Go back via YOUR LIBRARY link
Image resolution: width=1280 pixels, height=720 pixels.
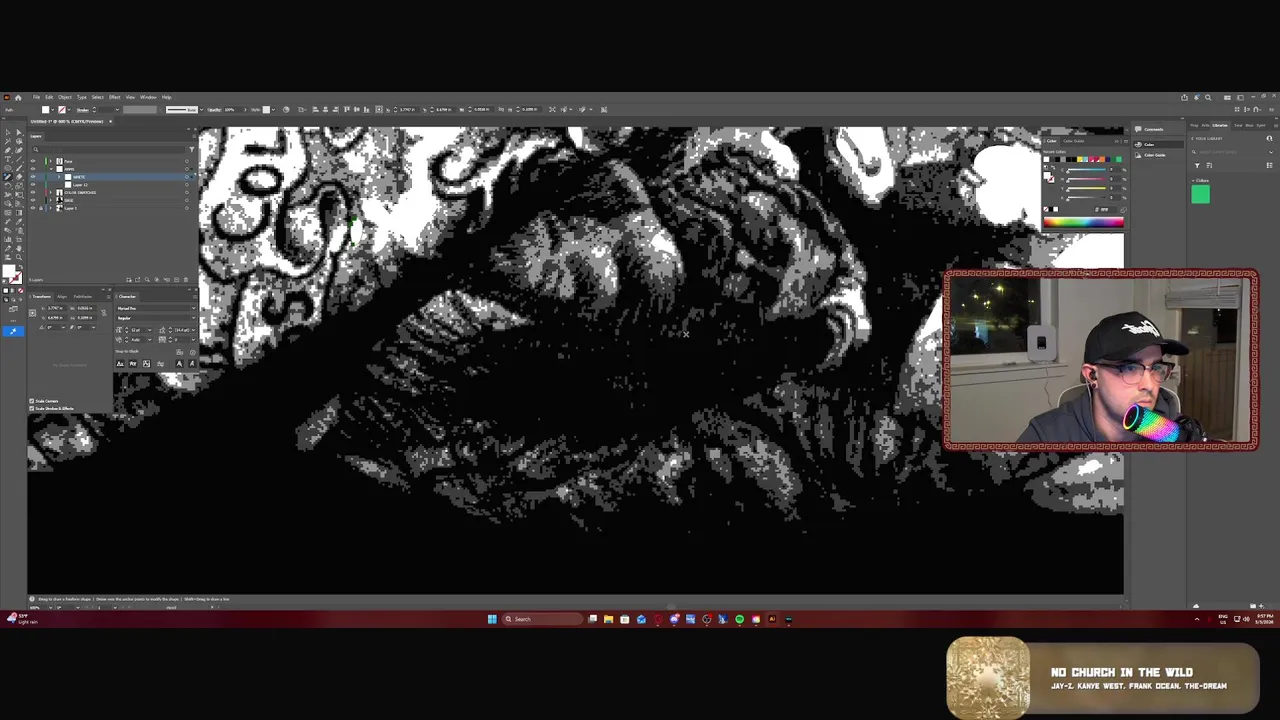tap(1207, 138)
